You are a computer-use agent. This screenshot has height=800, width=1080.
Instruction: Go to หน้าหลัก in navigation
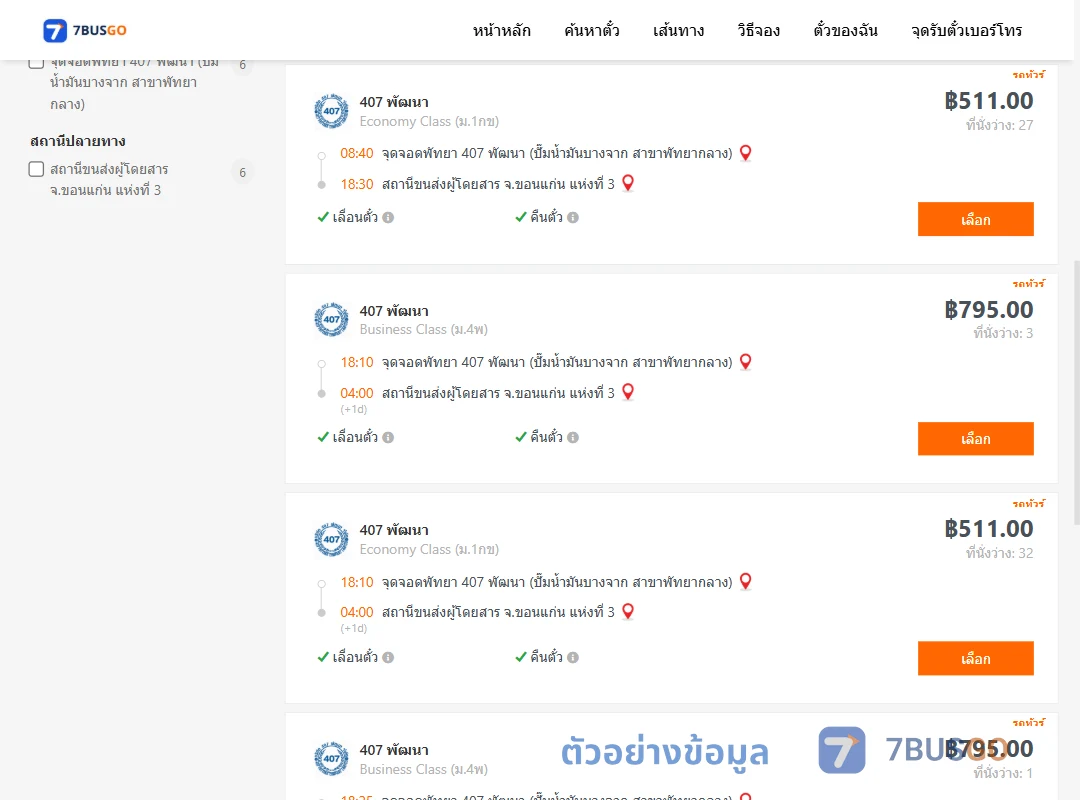click(x=501, y=30)
